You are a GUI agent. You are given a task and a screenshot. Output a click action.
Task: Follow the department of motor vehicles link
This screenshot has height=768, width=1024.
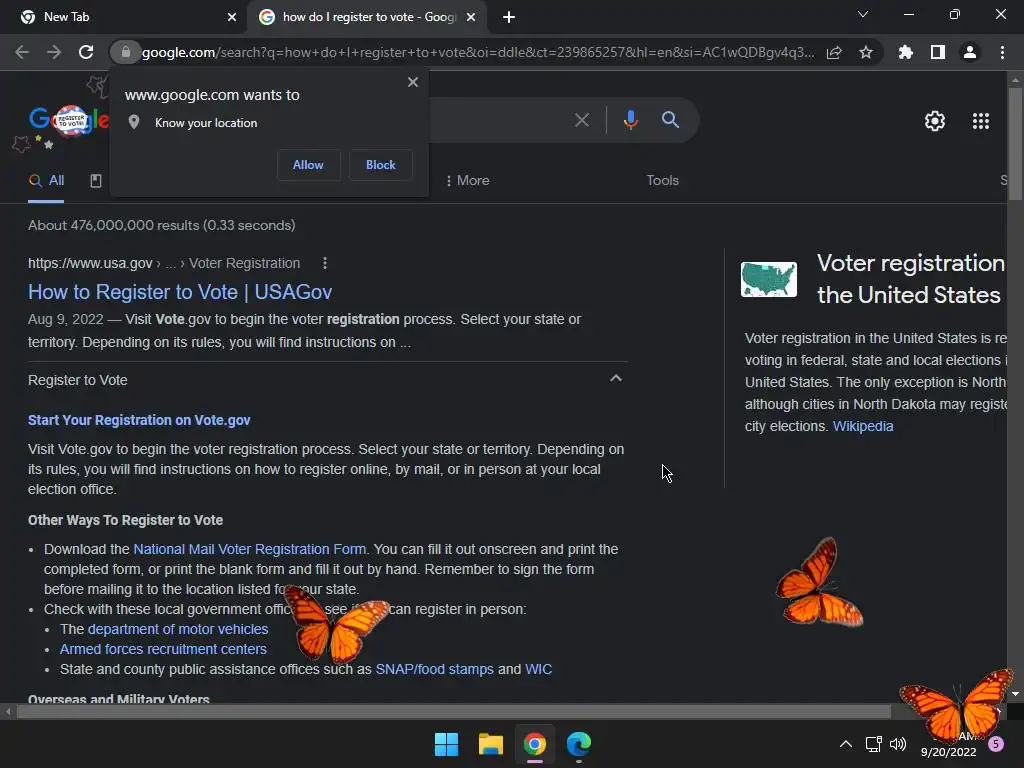click(x=178, y=629)
